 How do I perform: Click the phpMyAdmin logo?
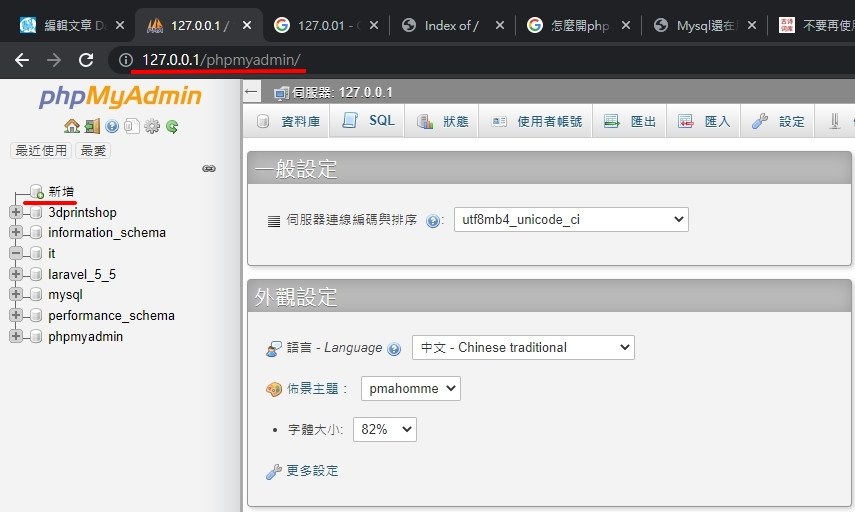pos(120,97)
